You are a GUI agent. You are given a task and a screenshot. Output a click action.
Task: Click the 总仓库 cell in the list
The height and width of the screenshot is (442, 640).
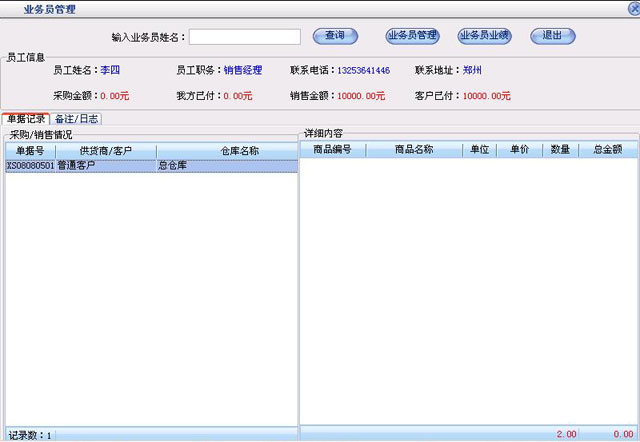174,166
